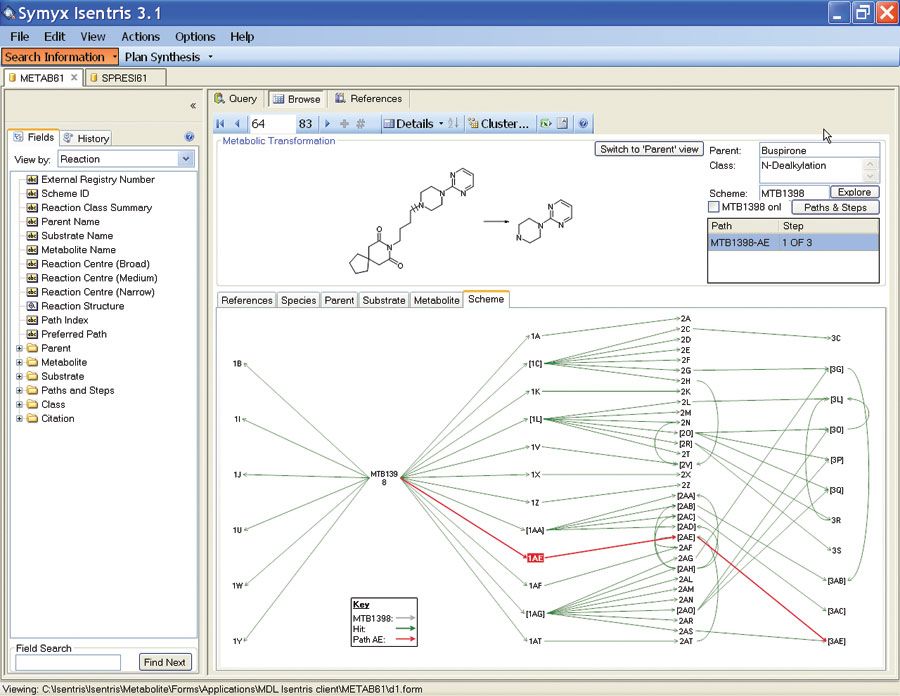The width and height of the screenshot is (900, 696).
Task: Open the Substrate tab
Action: tap(383, 300)
